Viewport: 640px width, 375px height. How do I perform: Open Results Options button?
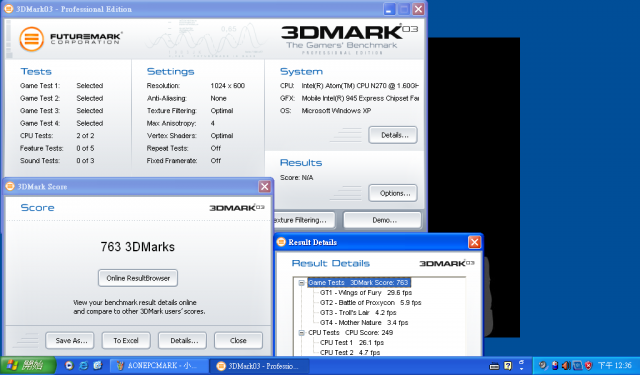point(393,193)
